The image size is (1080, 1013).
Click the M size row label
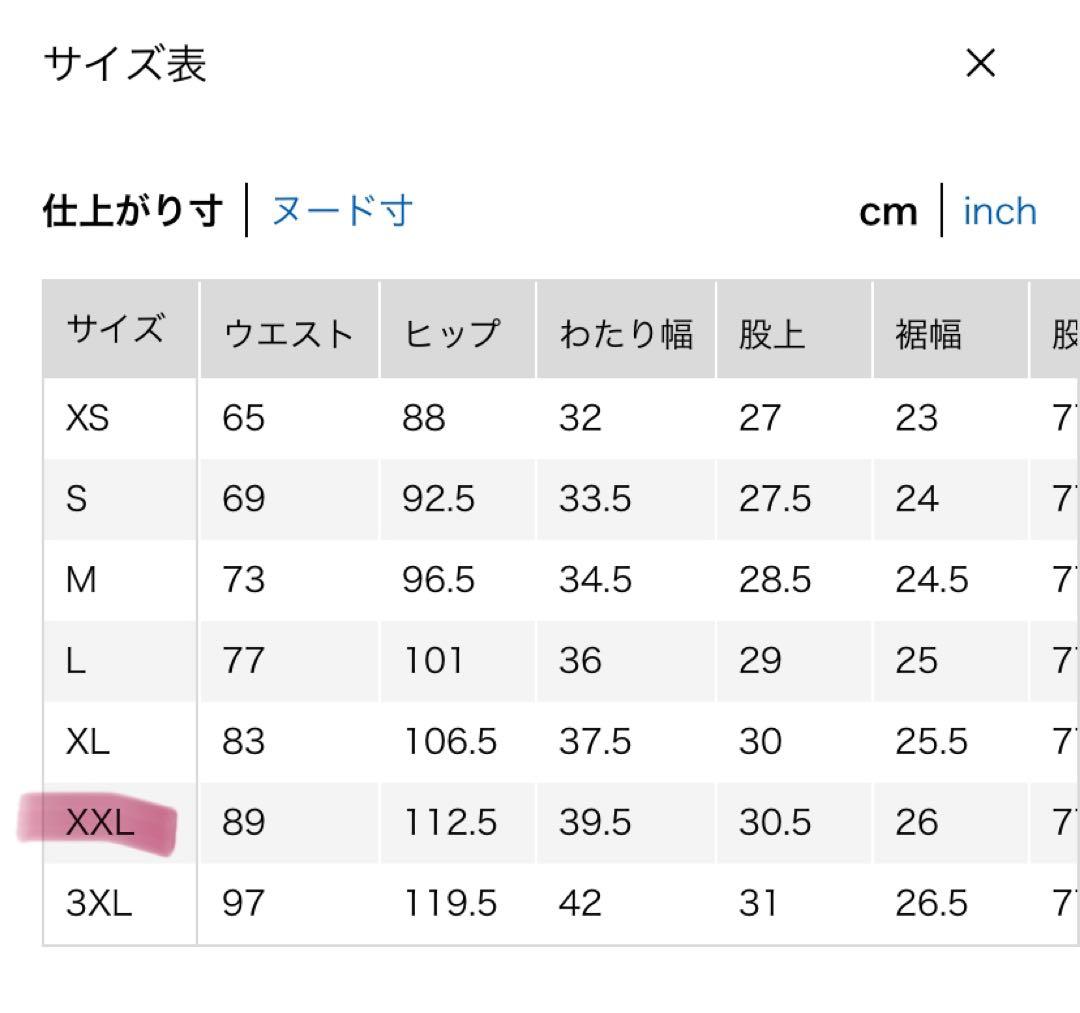80,580
